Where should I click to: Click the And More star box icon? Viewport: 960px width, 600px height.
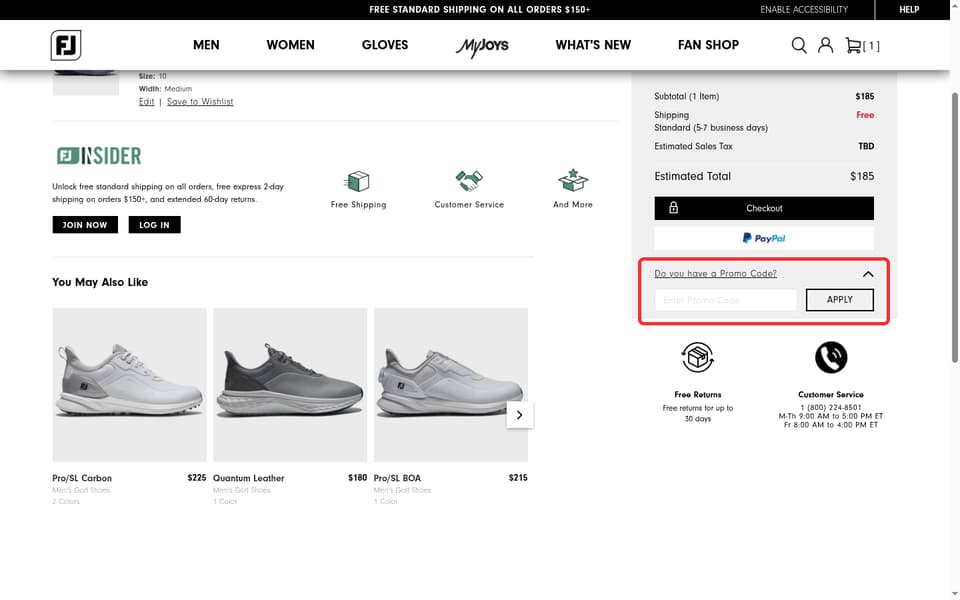(x=572, y=181)
